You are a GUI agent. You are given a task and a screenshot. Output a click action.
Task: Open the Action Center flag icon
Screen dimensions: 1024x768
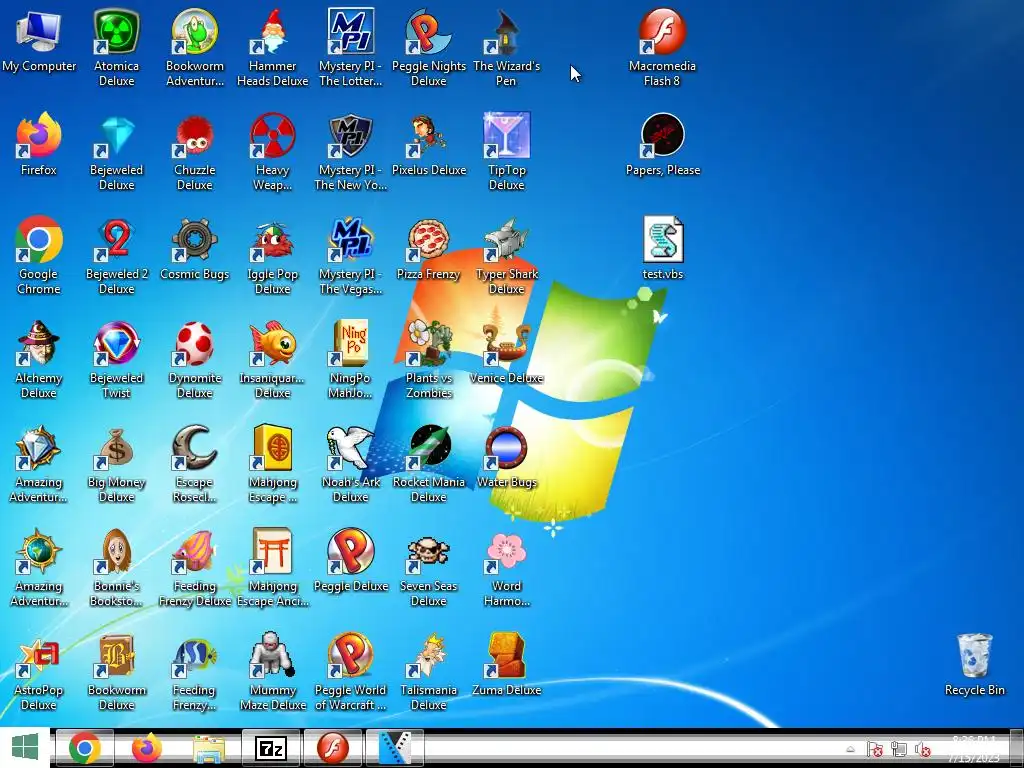coord(874,749)
